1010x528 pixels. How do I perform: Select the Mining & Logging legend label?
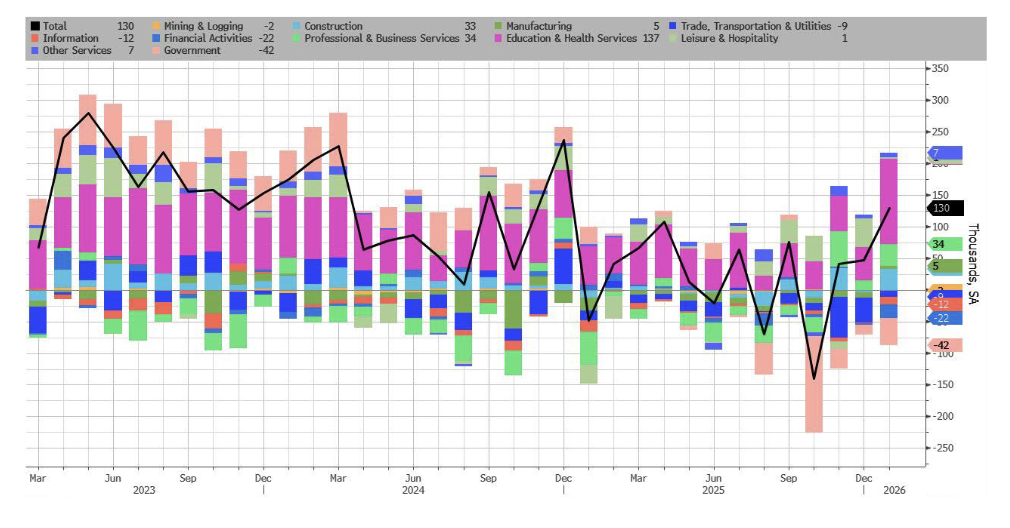(204, 26)
